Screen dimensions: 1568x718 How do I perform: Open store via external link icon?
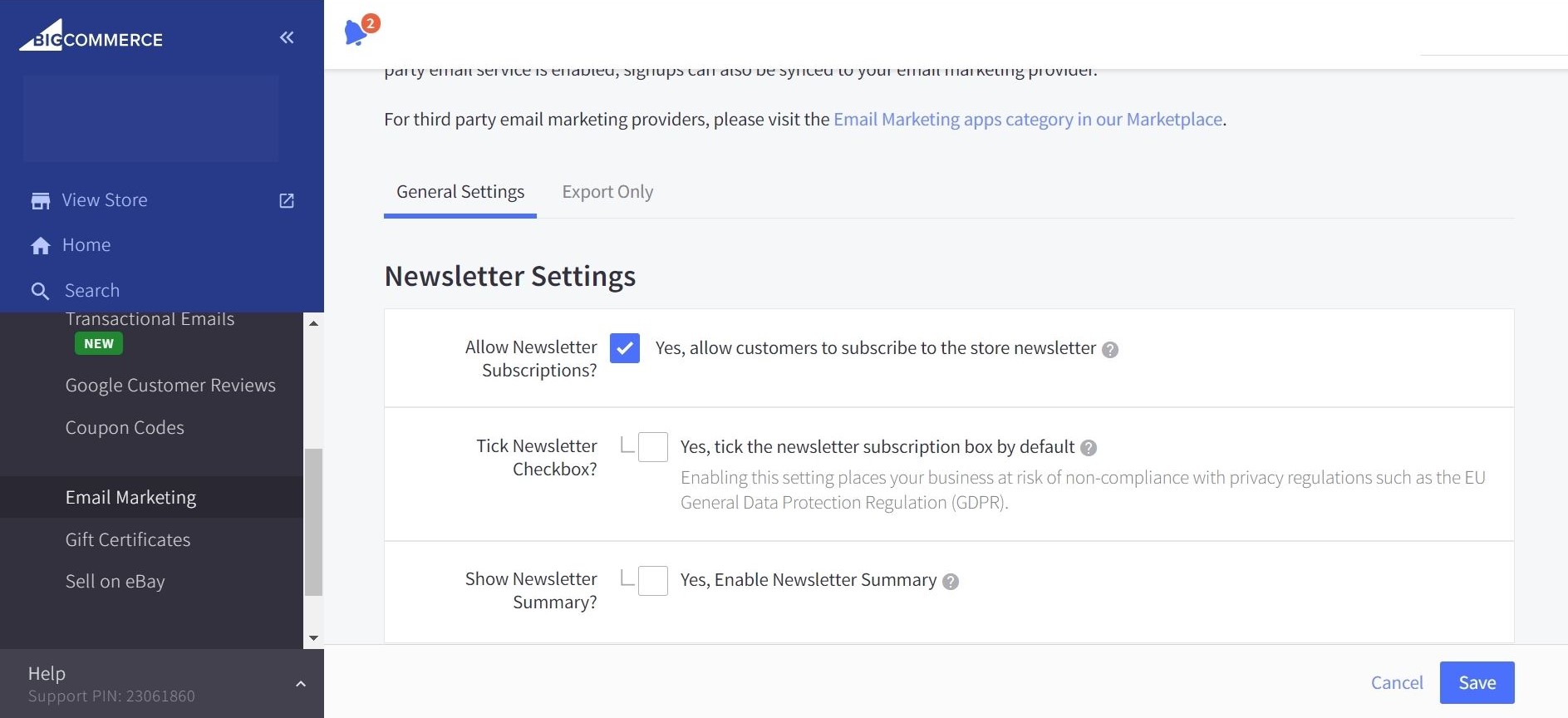coord(287,201)
